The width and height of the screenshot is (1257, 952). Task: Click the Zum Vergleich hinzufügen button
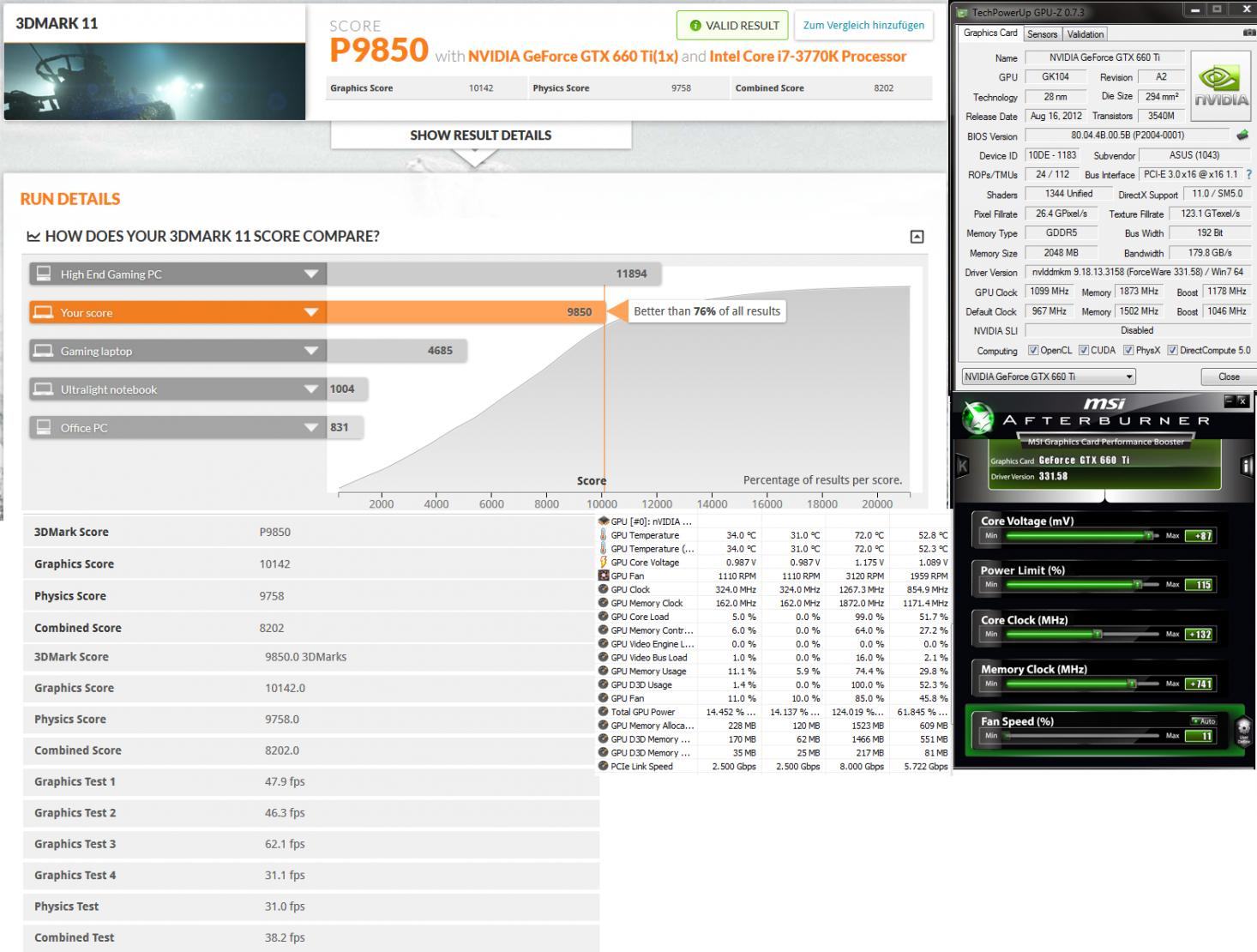[863, 25]
